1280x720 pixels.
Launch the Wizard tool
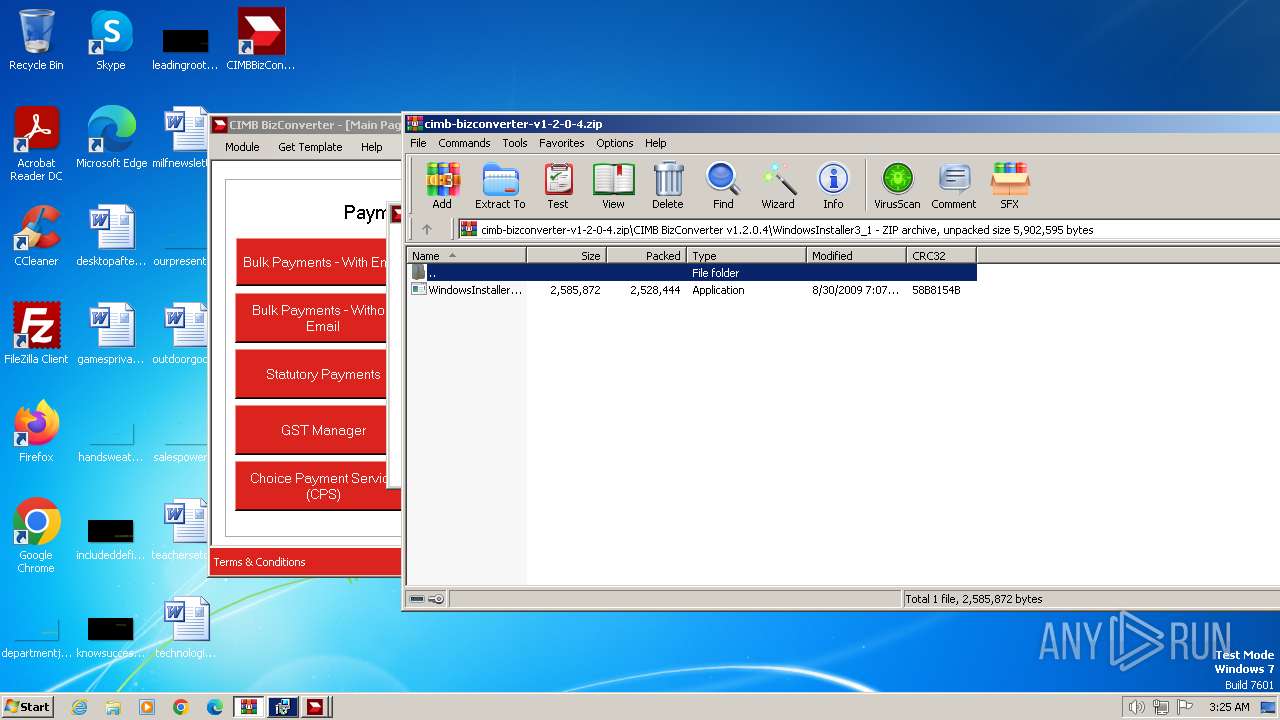click(778, 187)
